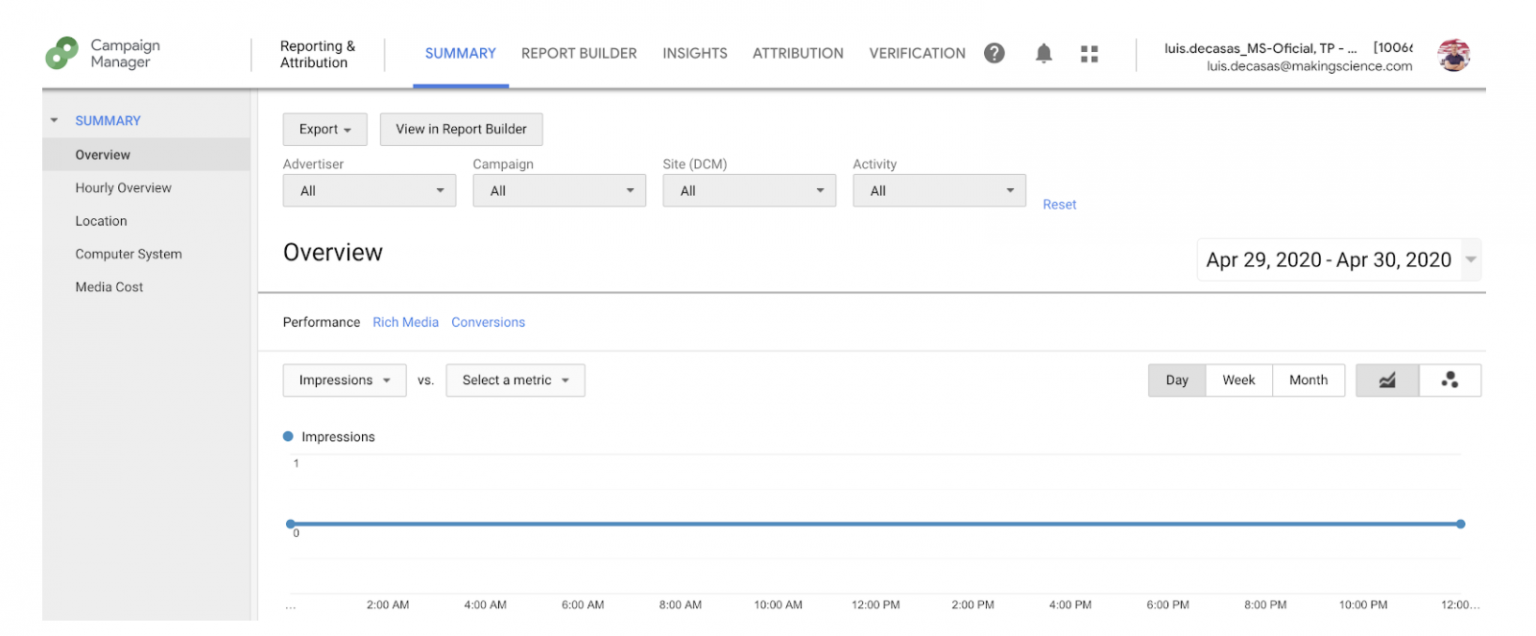Viewport: 1536px width, 636px height.
Task: Open Hourly Overview in sidebar
Action: (x=123, y=188)
